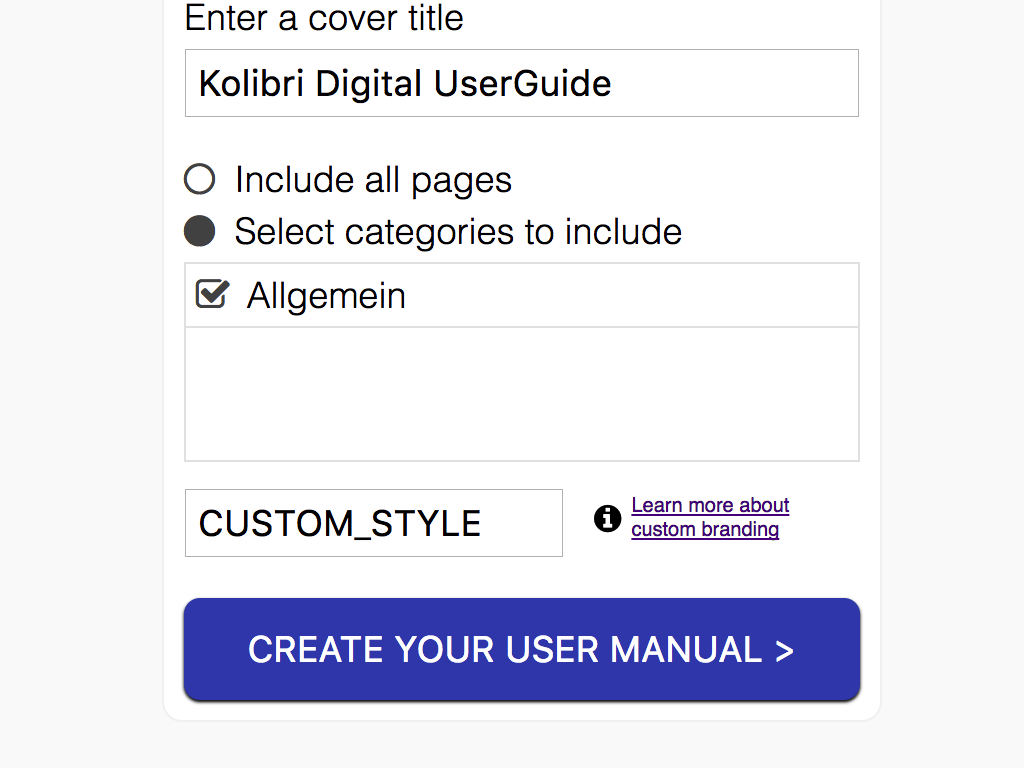The image size is (1024, 768).
Task: Click the 'custom branding' link text
Action: [x=705, y=529]
